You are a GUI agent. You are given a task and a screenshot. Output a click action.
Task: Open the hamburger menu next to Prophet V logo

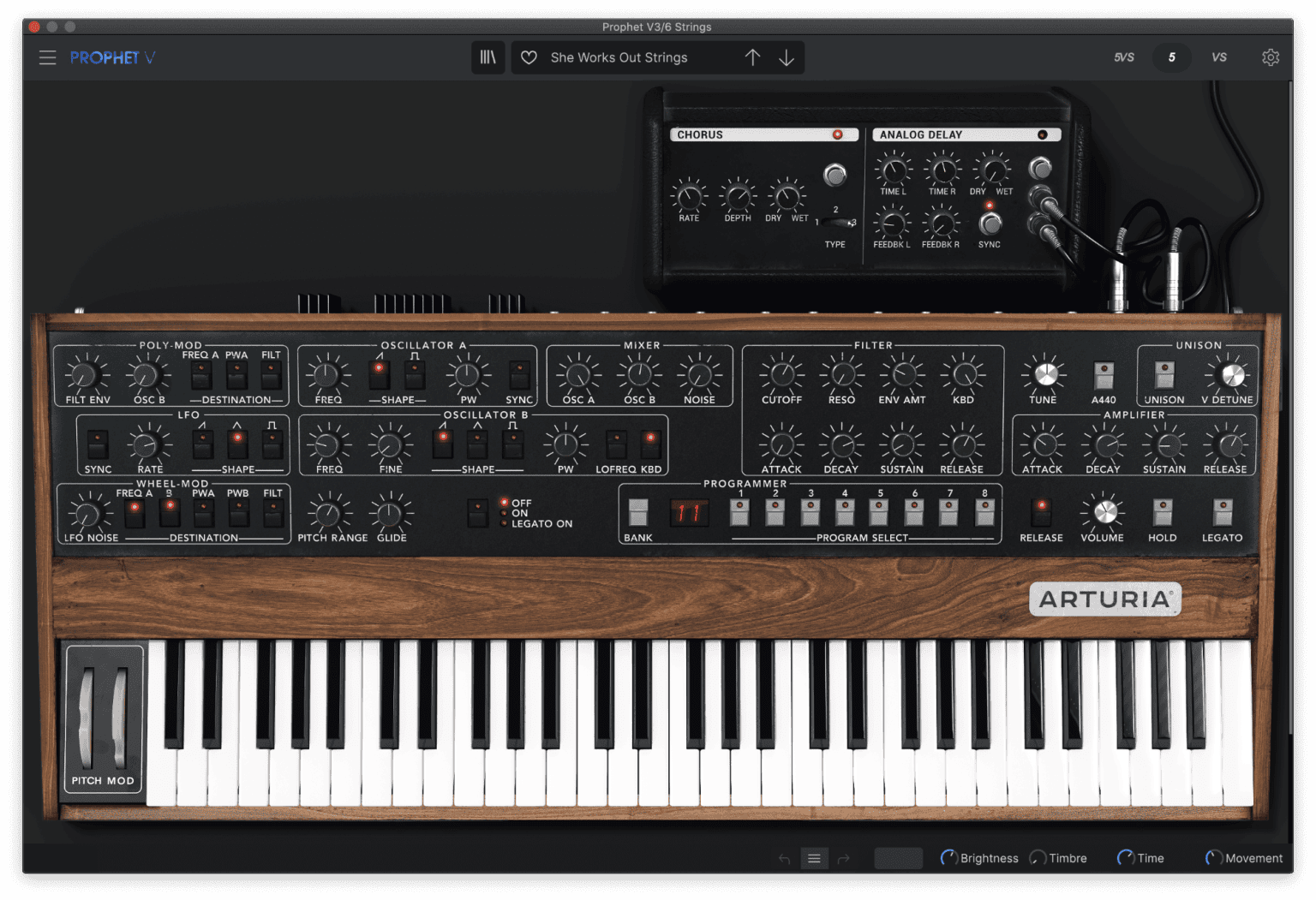point(47,57)
